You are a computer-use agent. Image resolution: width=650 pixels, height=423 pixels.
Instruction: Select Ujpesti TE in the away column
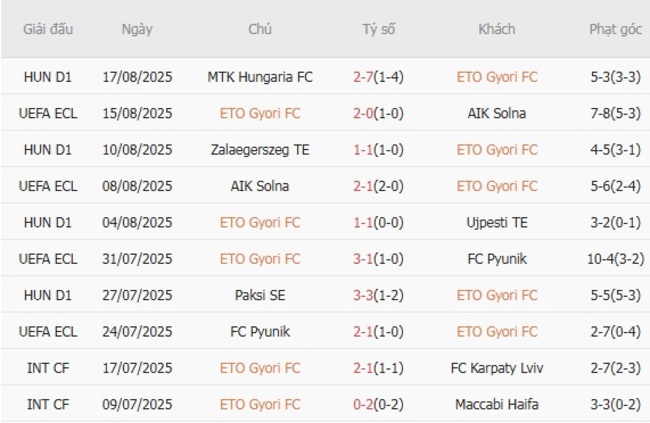pyautogui.click(x=497, y=222)
